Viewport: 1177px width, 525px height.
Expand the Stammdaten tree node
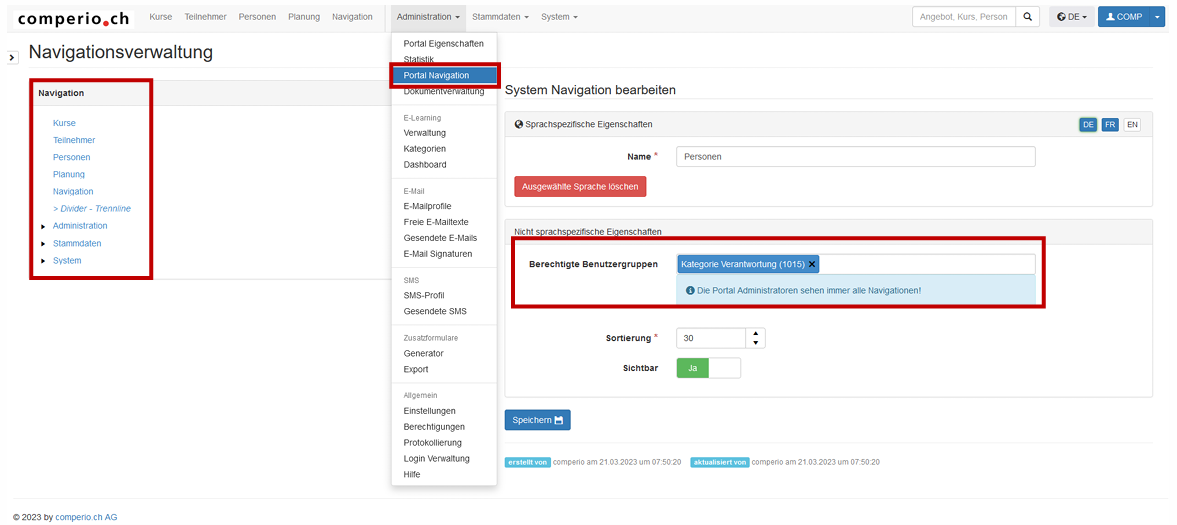click(x=44, y=243)
